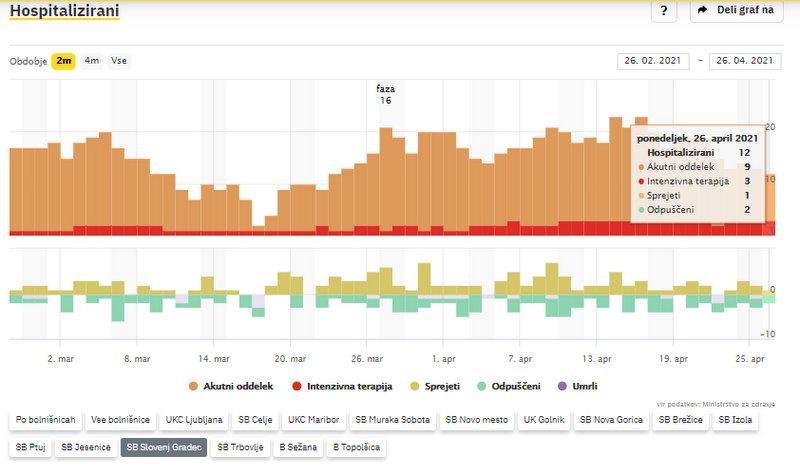This screenshot has width=800, height=475.
Task: Select the SB Slovenj Gradec hospital button
Action: coord(163,447)
